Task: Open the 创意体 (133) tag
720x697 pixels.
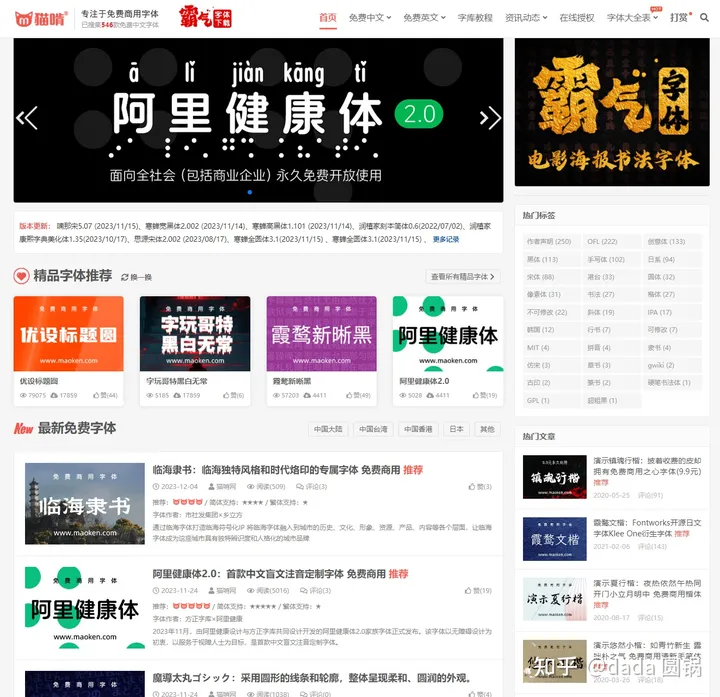Action: (x=672, y=242)
